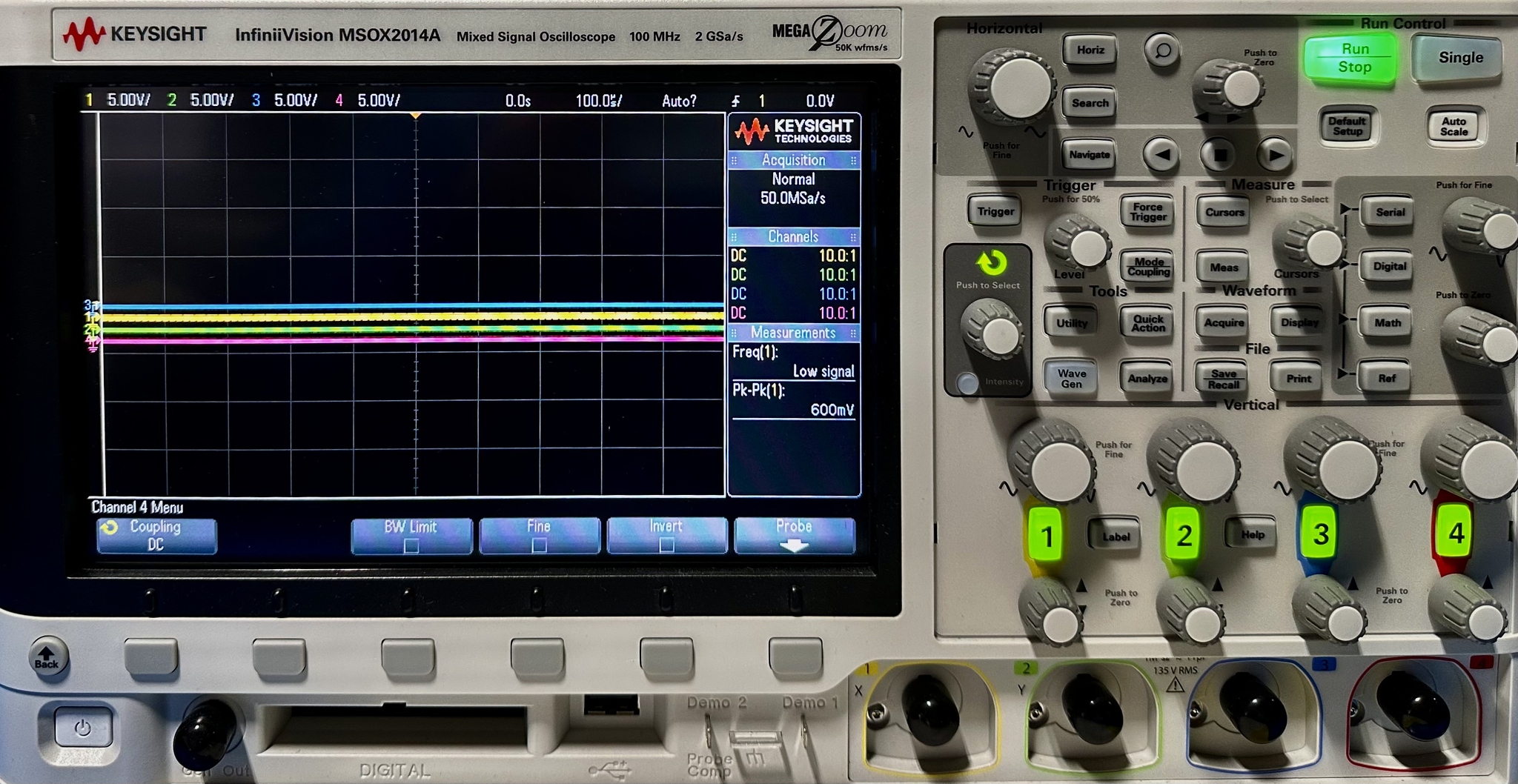1518x784 pixels.
Task: Click the Help button
Action: click(1252, 534)
